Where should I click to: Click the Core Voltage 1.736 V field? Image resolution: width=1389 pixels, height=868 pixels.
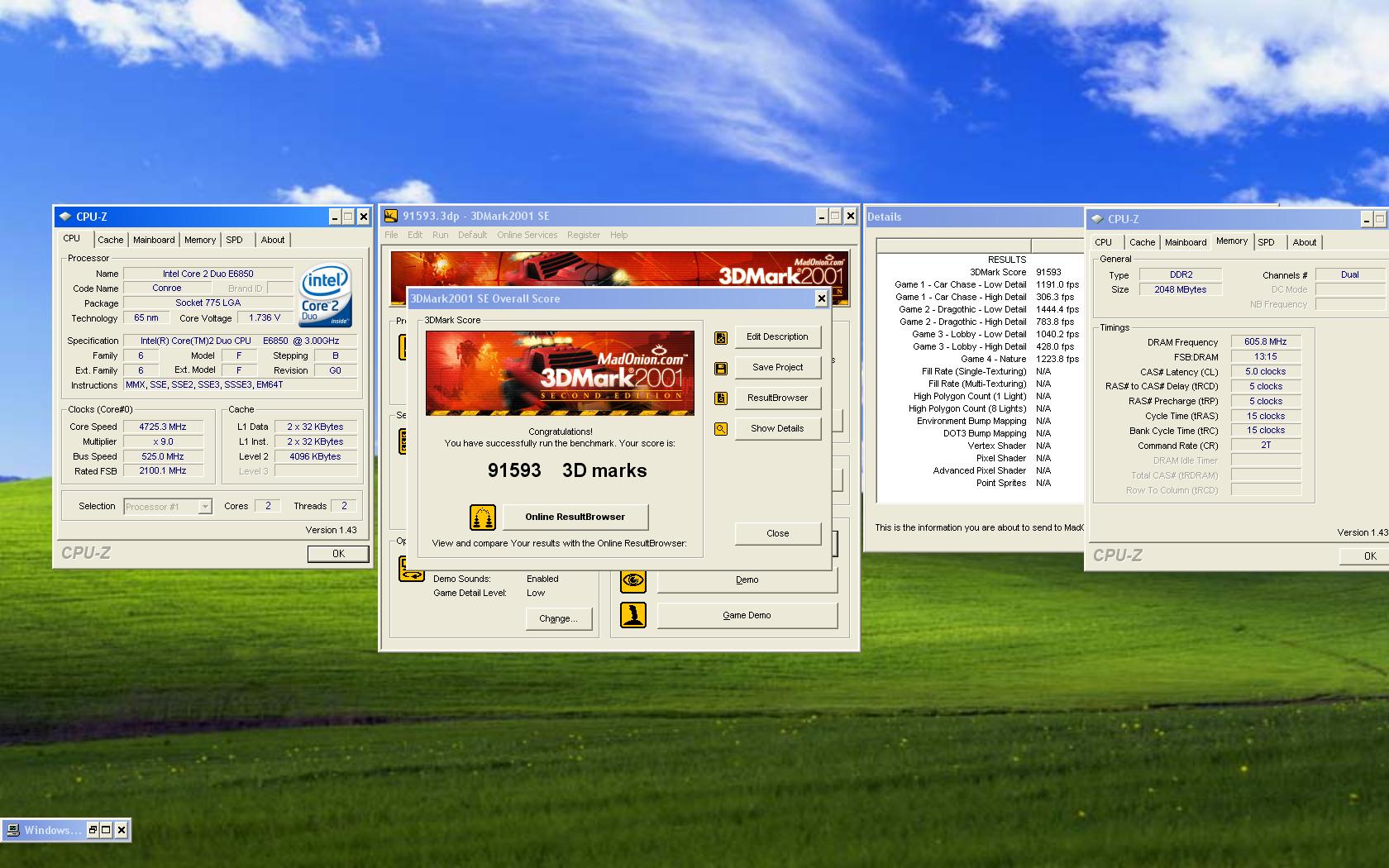point(265,318)
